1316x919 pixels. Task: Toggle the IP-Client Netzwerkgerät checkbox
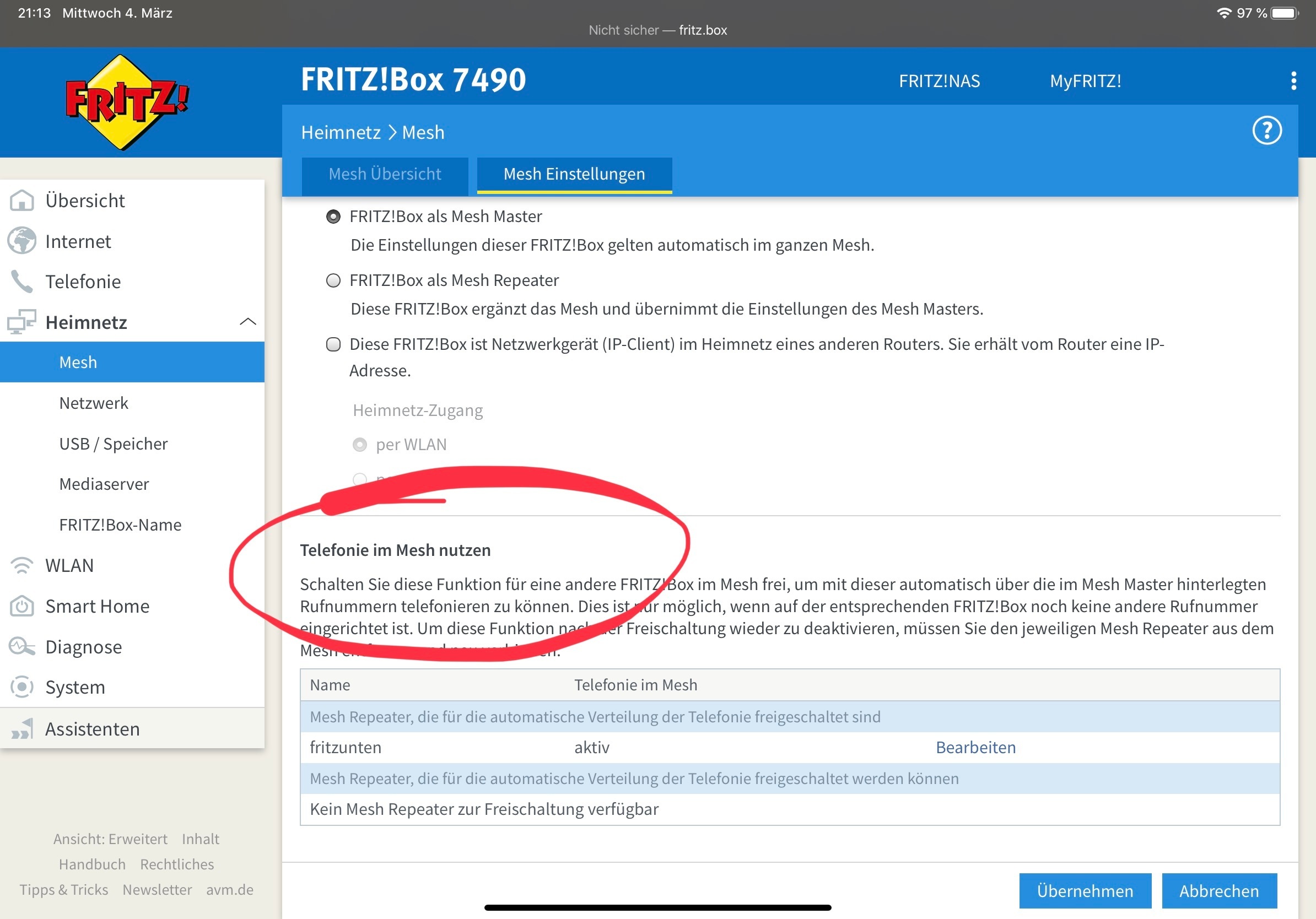pyautogui.click(x=333, y=344)
